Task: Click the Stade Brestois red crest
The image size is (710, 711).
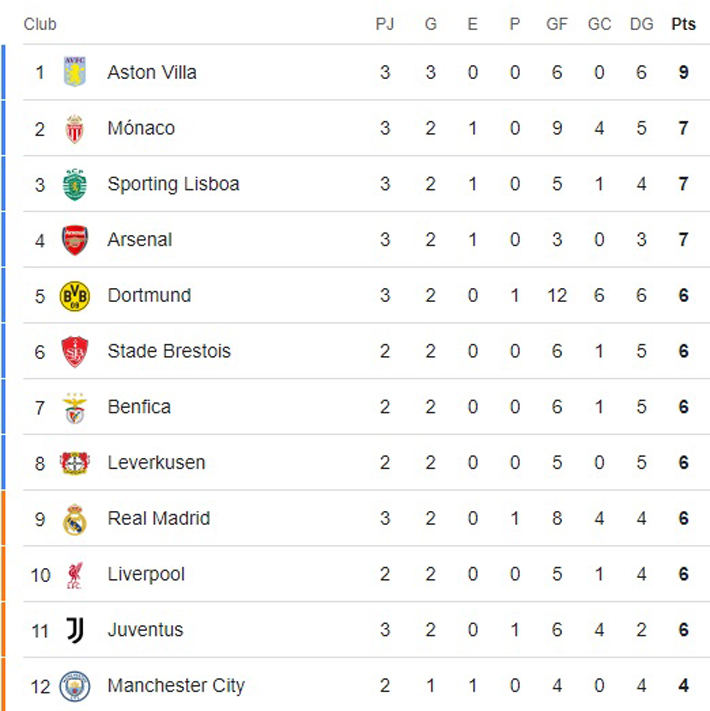Action: pos(75,351)
